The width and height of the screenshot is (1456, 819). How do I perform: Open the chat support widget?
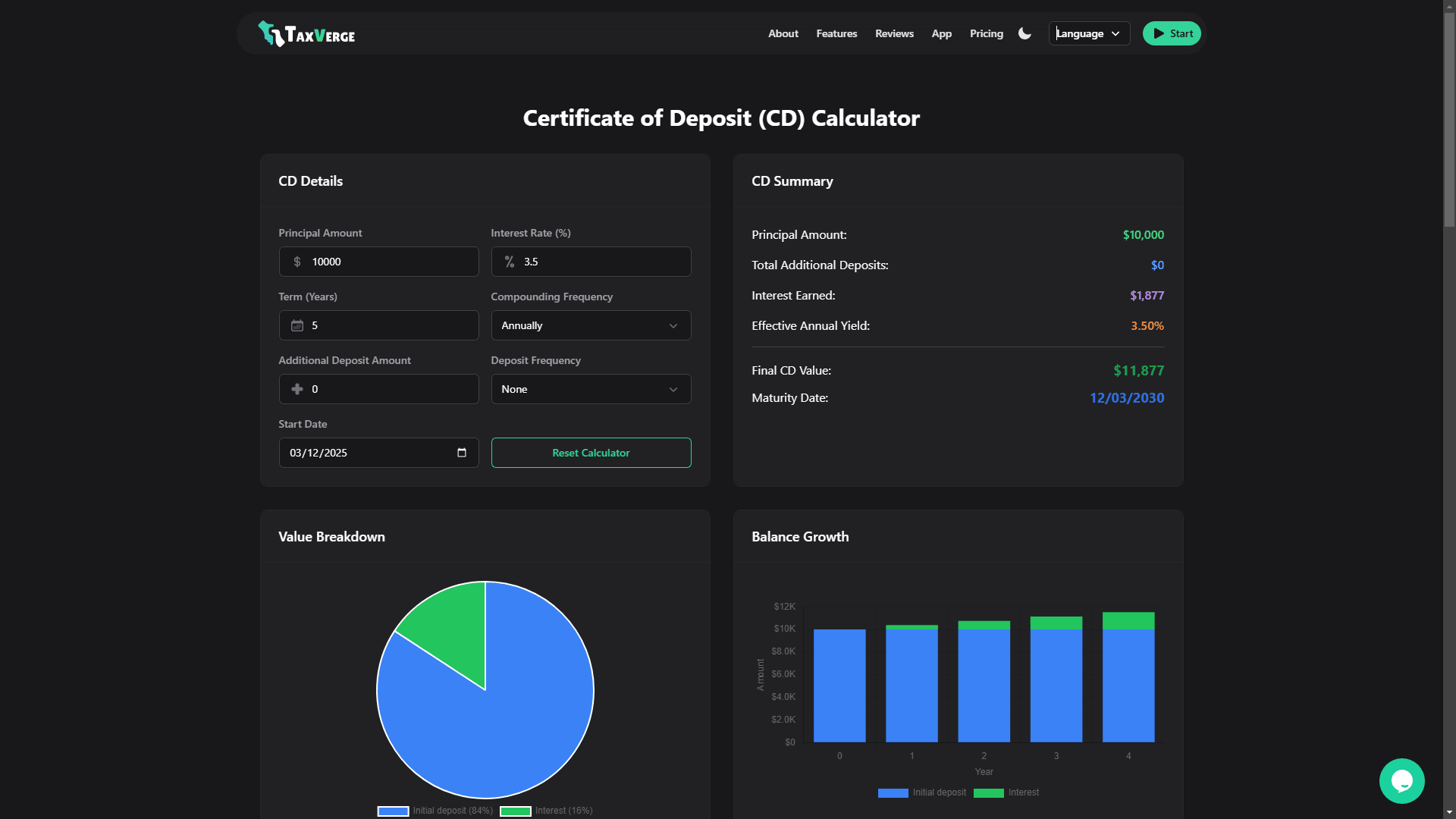coord(1402,780)
